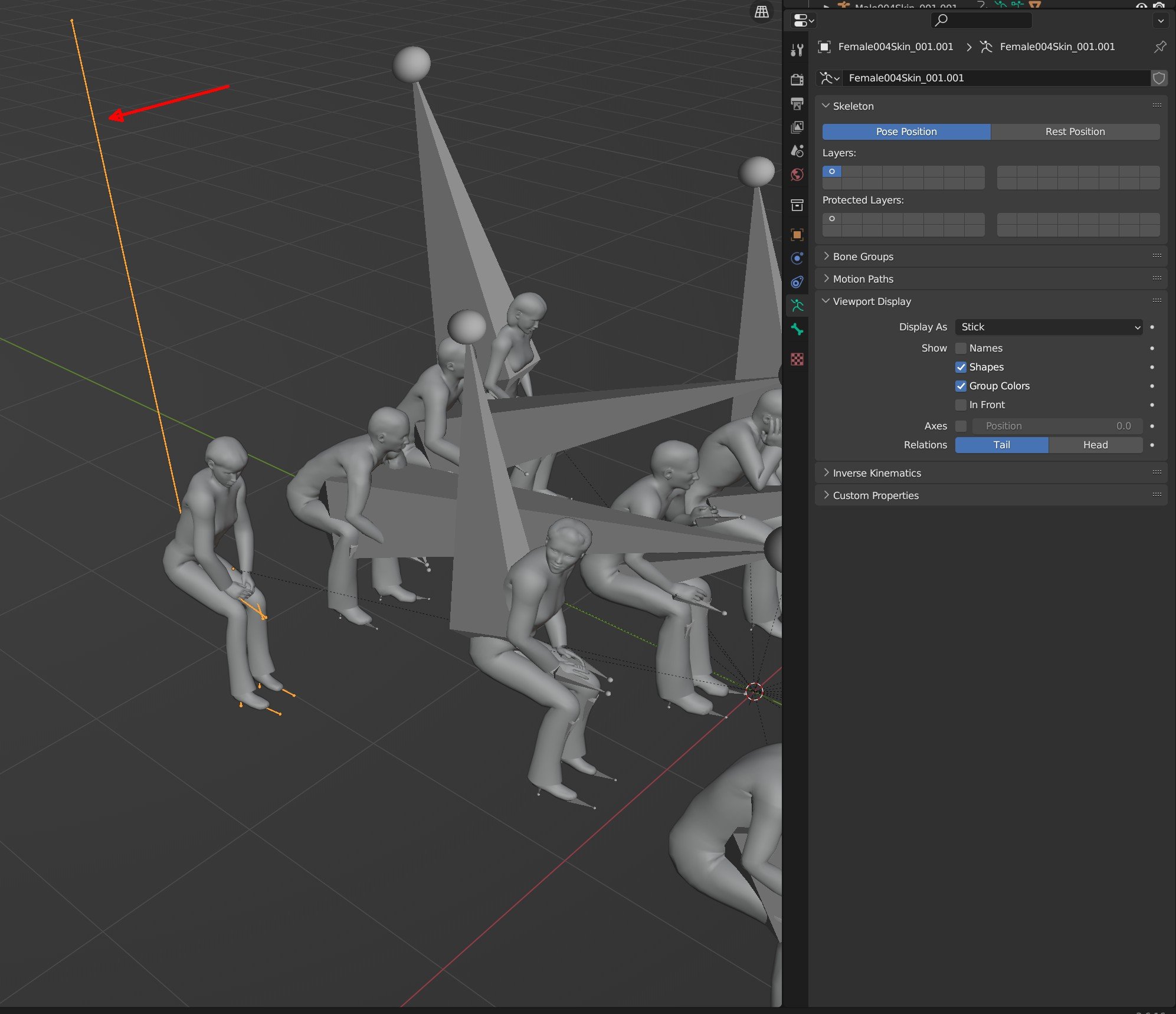1176x1014 pixels.
Task: Click the armature data name field
Action: [996, 78]
